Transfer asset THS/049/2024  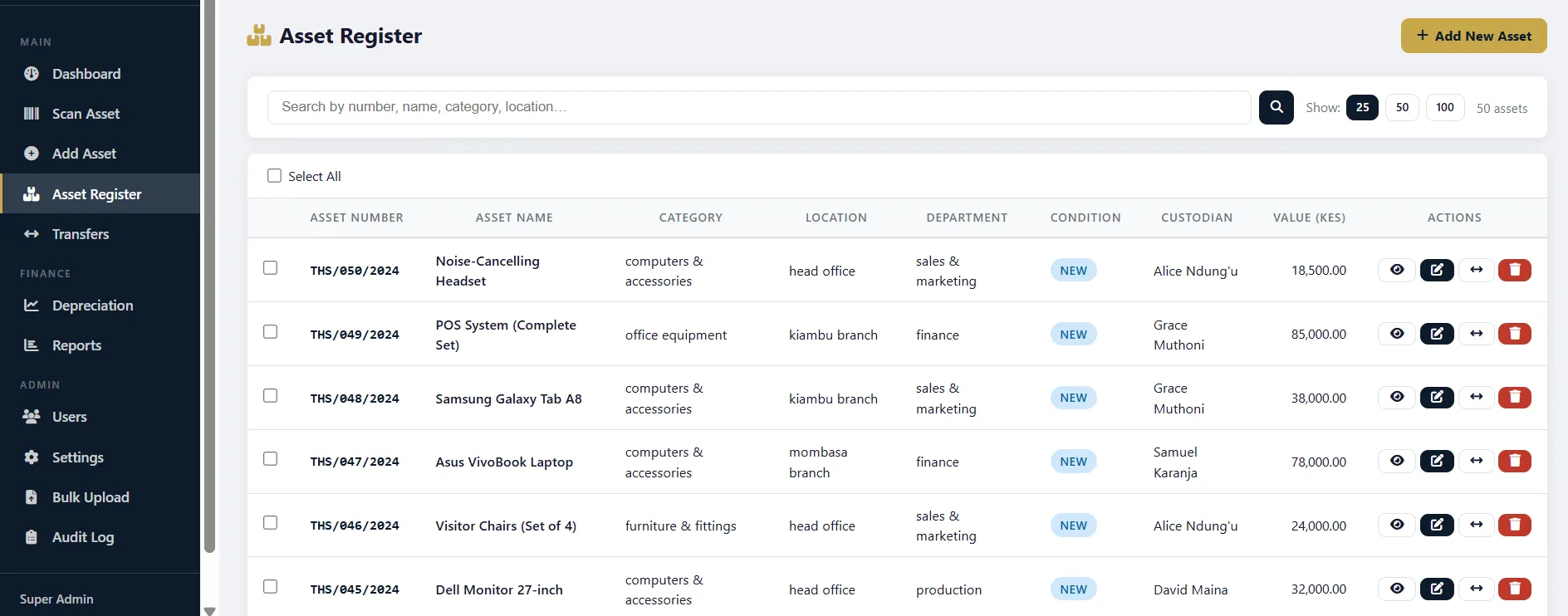click(x=1476, y=334)
